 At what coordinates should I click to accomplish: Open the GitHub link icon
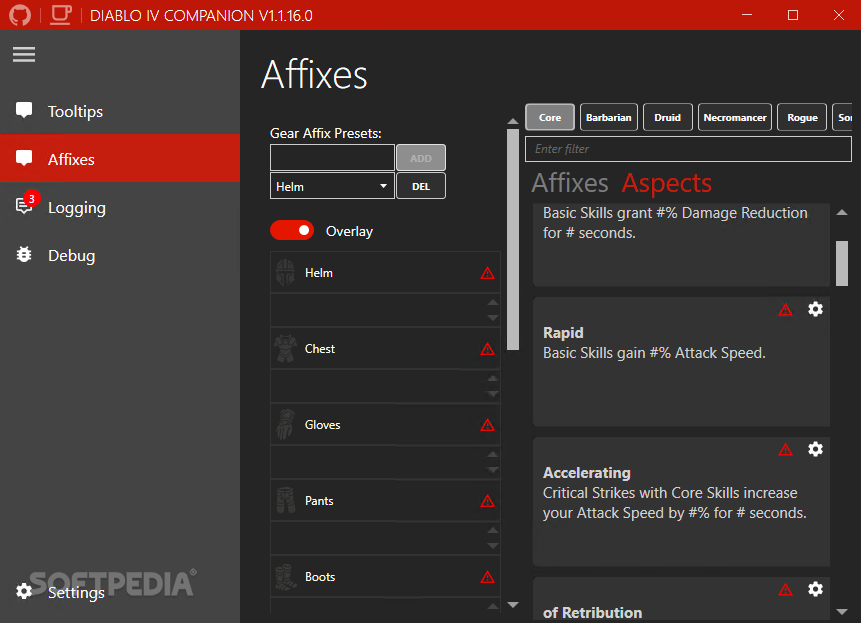[20, 15]
